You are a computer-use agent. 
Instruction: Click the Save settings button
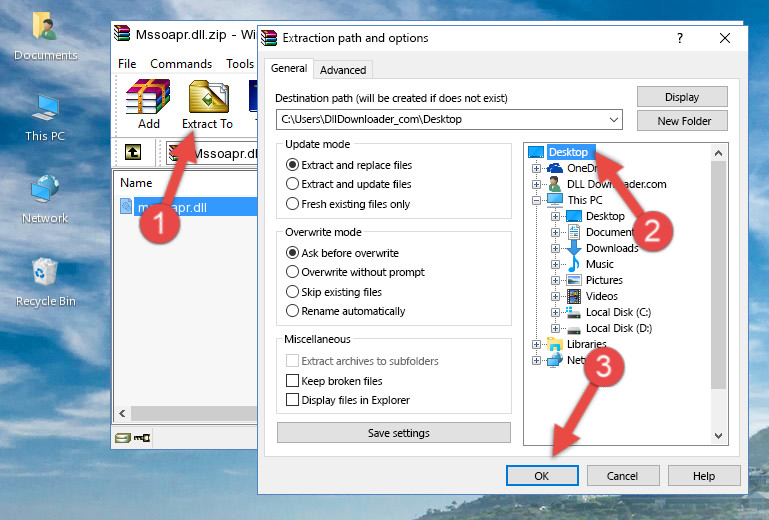[394, 433]
